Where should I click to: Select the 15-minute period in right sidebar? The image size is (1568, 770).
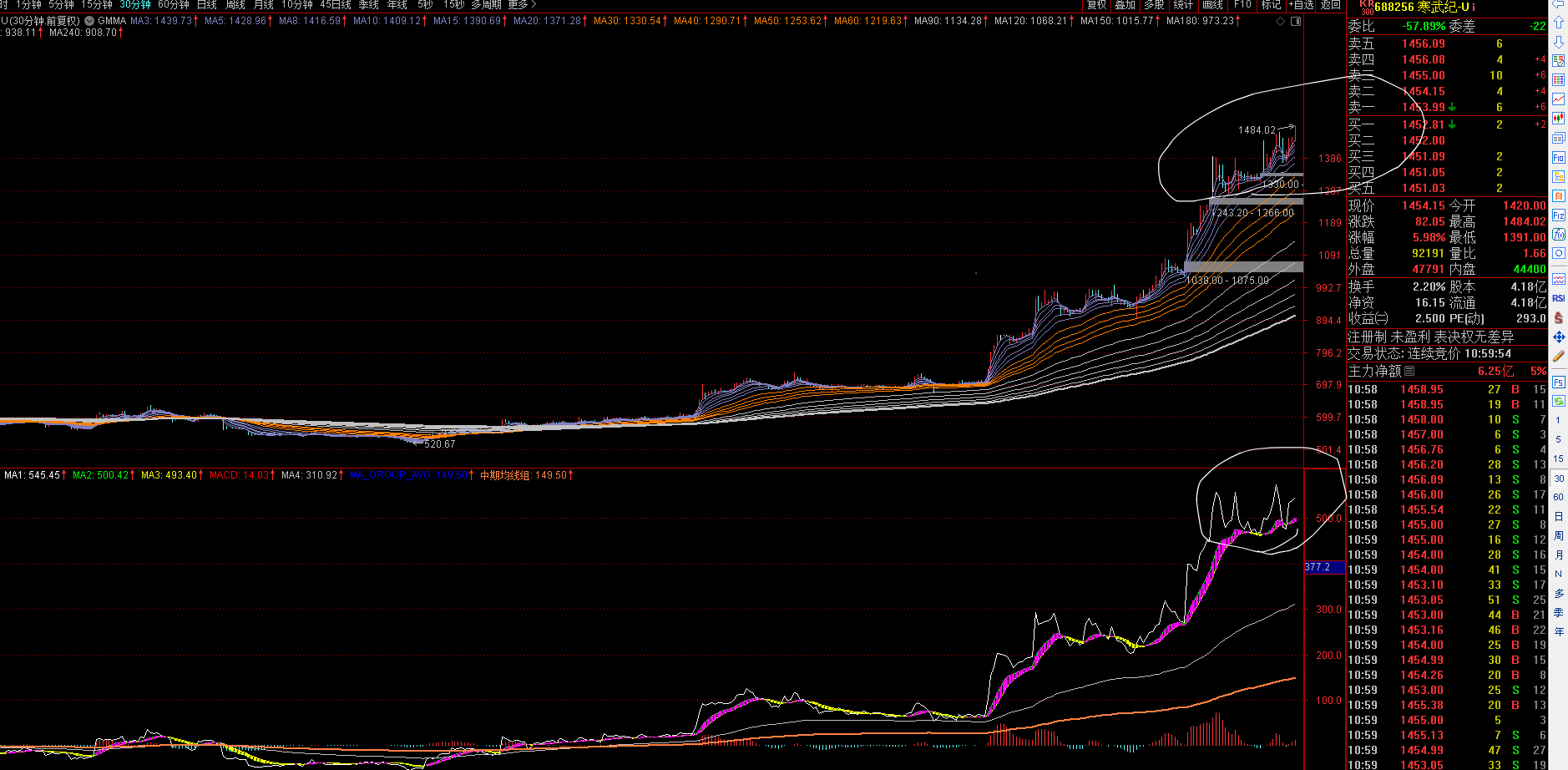point(1558,458)
